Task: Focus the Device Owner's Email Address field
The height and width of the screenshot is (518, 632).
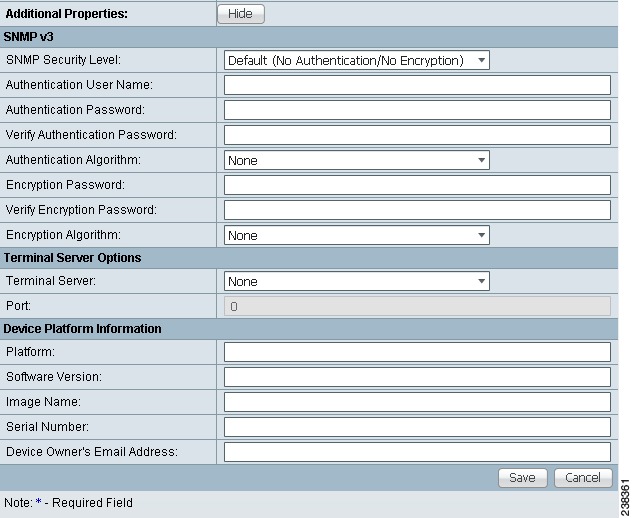Action: pyautogui.click(x=417, y=452)
